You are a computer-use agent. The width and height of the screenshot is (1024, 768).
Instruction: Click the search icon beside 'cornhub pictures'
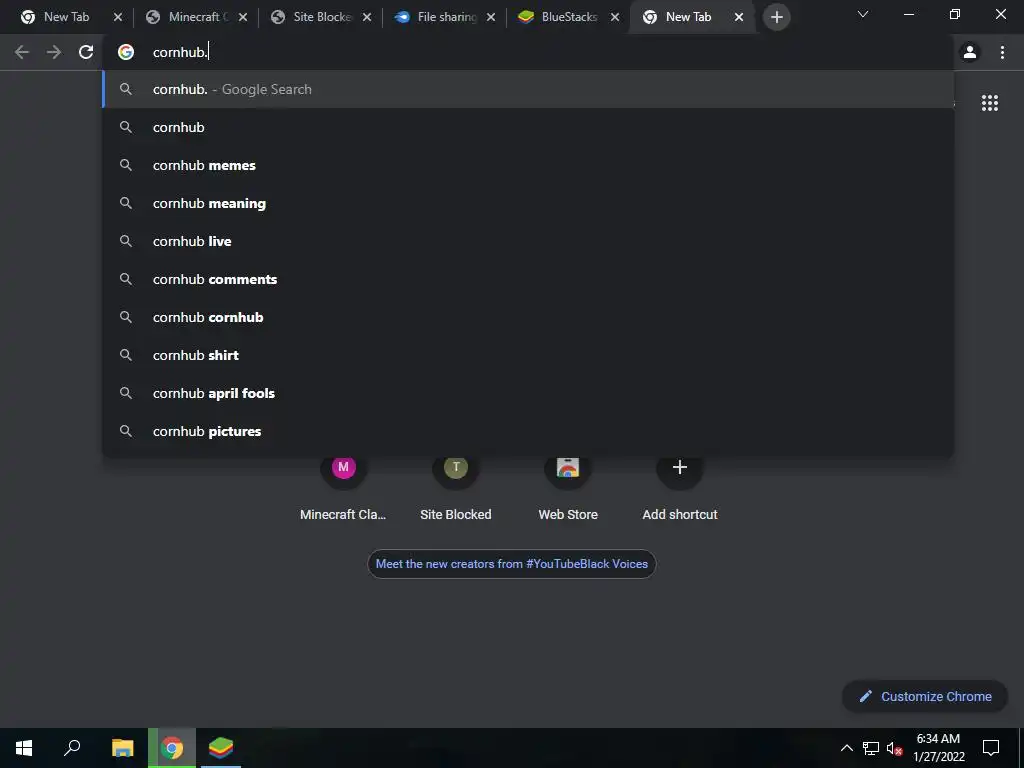[x=126, y=431]
